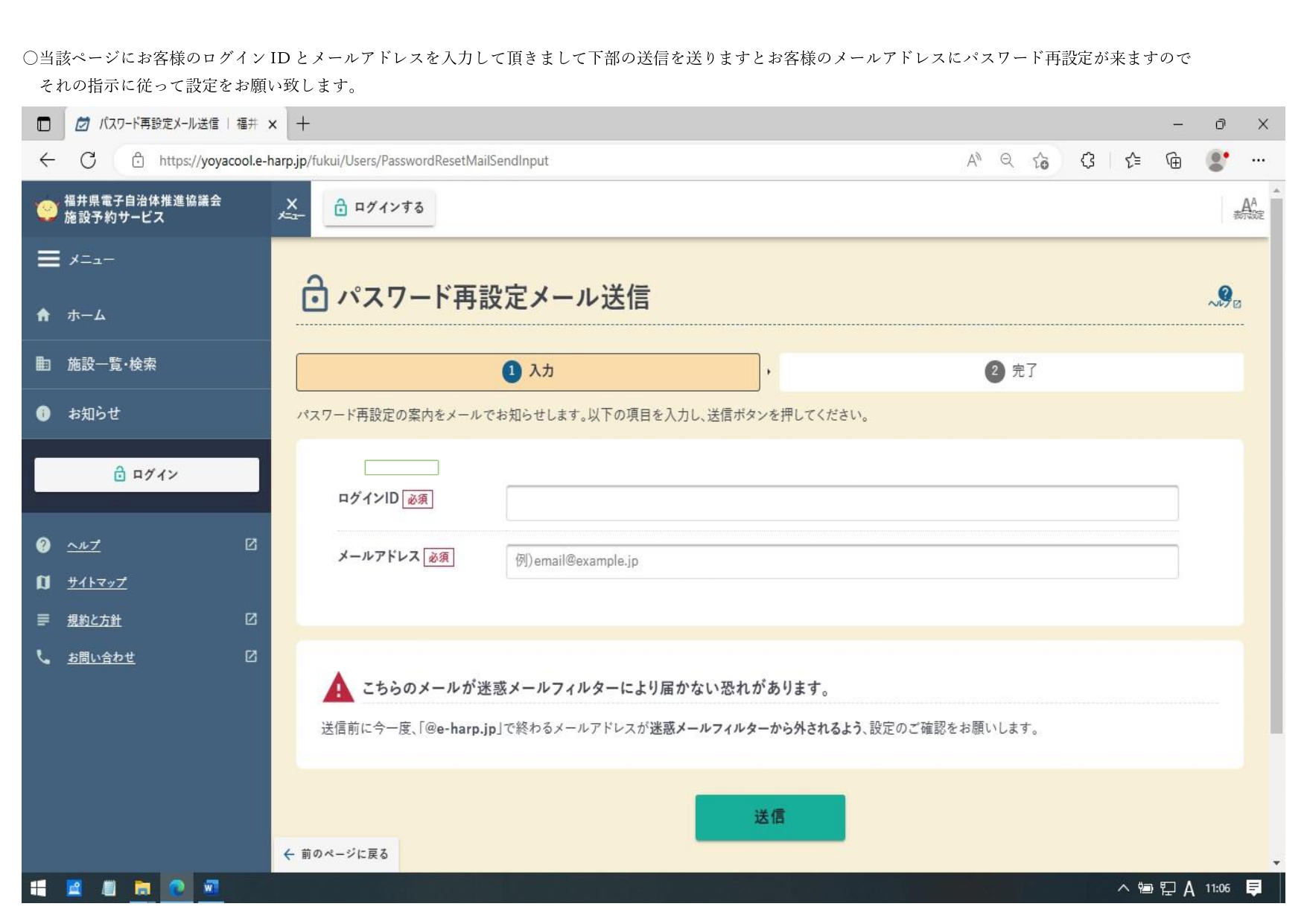Image resolution: width=1307 pixels, height=924 pixels.
Task: Click the green 送信 button
Action: (x=770, y=817)
